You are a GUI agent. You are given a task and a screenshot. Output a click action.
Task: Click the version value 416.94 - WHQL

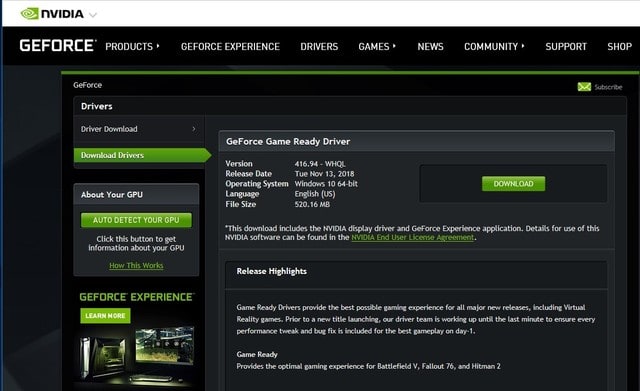coord(320,164)
